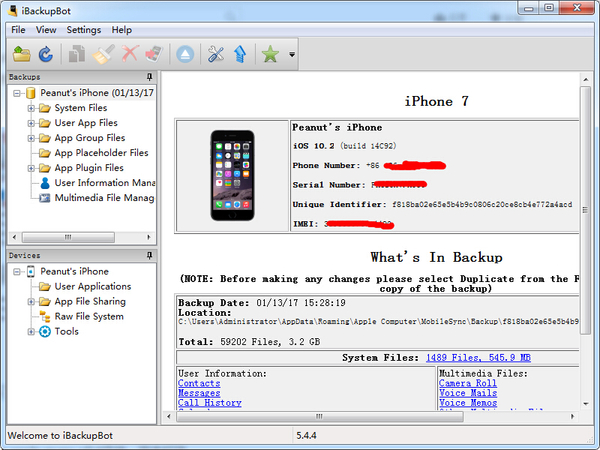Select User App Files tree item
600x450 pixels.
(86, 123)
